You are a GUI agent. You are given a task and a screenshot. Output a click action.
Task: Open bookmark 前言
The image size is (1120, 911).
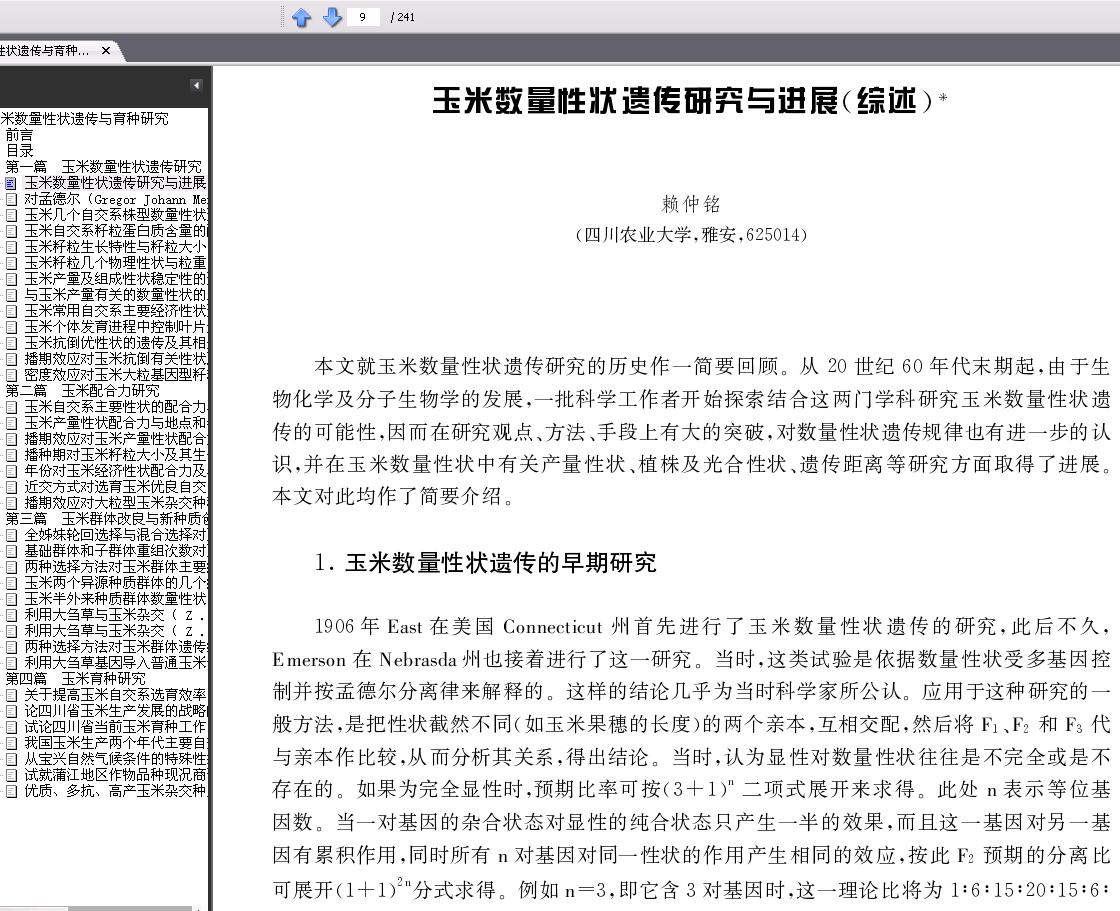[x=19, y=135]
